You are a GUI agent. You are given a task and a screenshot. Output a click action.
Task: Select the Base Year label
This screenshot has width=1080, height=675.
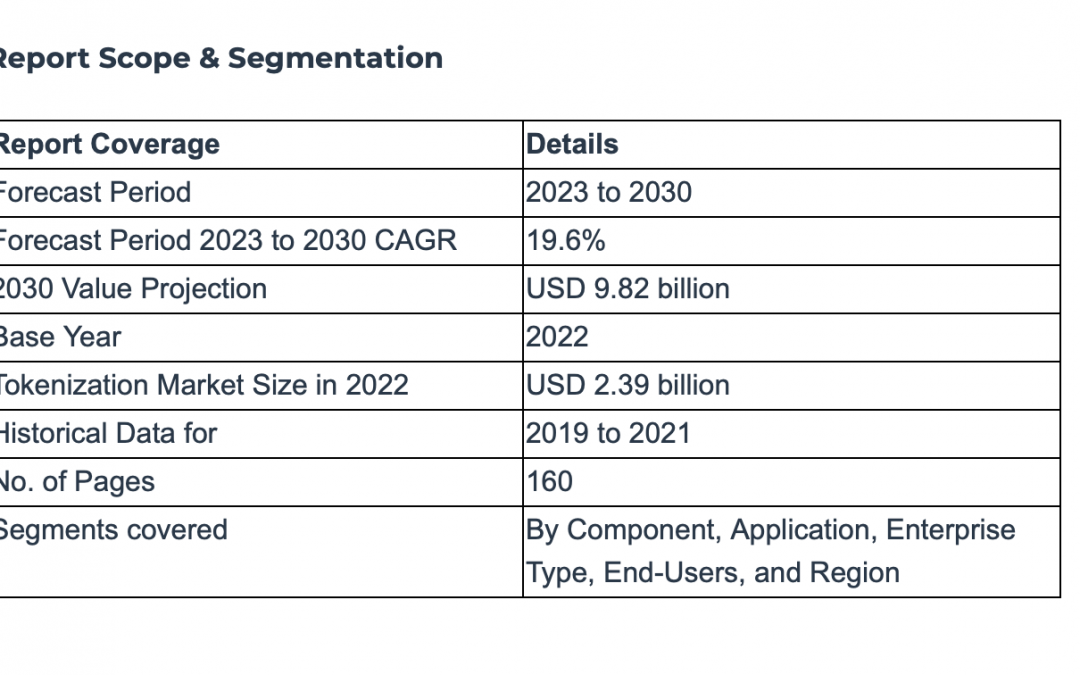[61, 337]
